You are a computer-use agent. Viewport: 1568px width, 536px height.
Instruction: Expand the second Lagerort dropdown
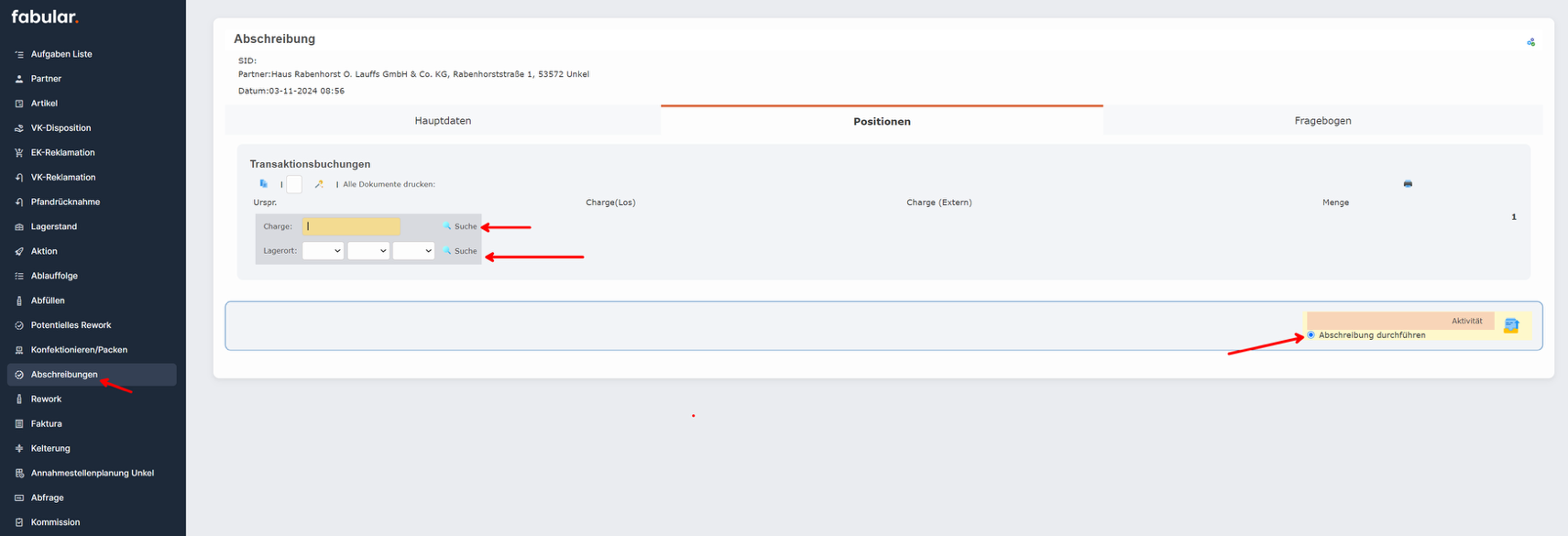click(368, 251)
